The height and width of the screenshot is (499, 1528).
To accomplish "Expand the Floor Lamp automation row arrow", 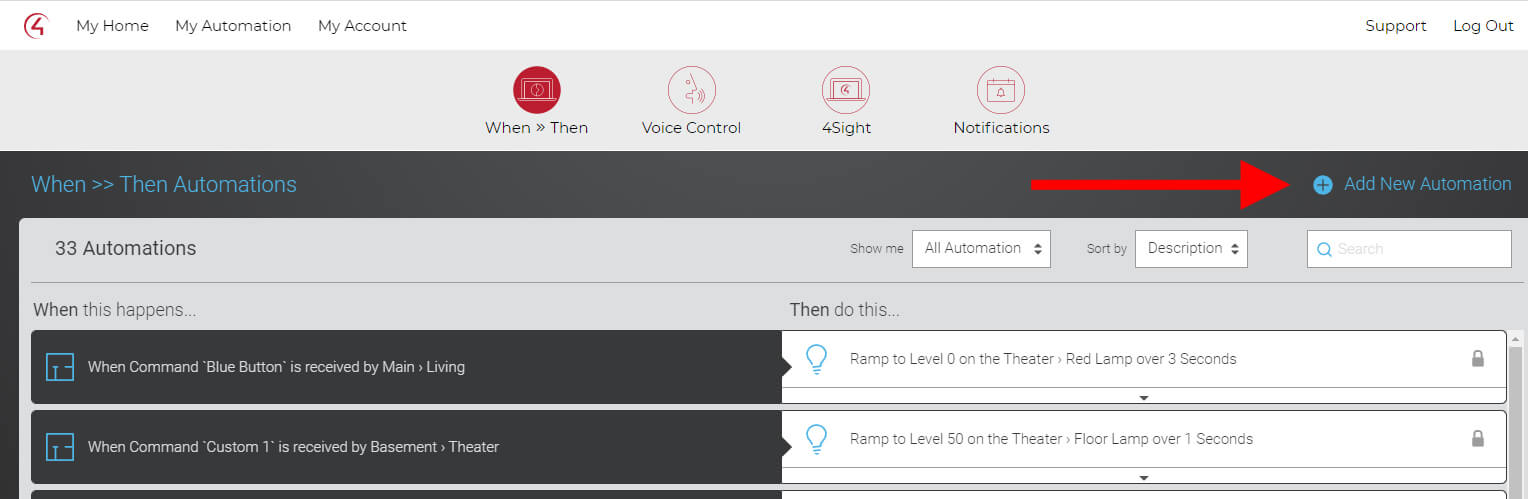I will coord(1144,477).
